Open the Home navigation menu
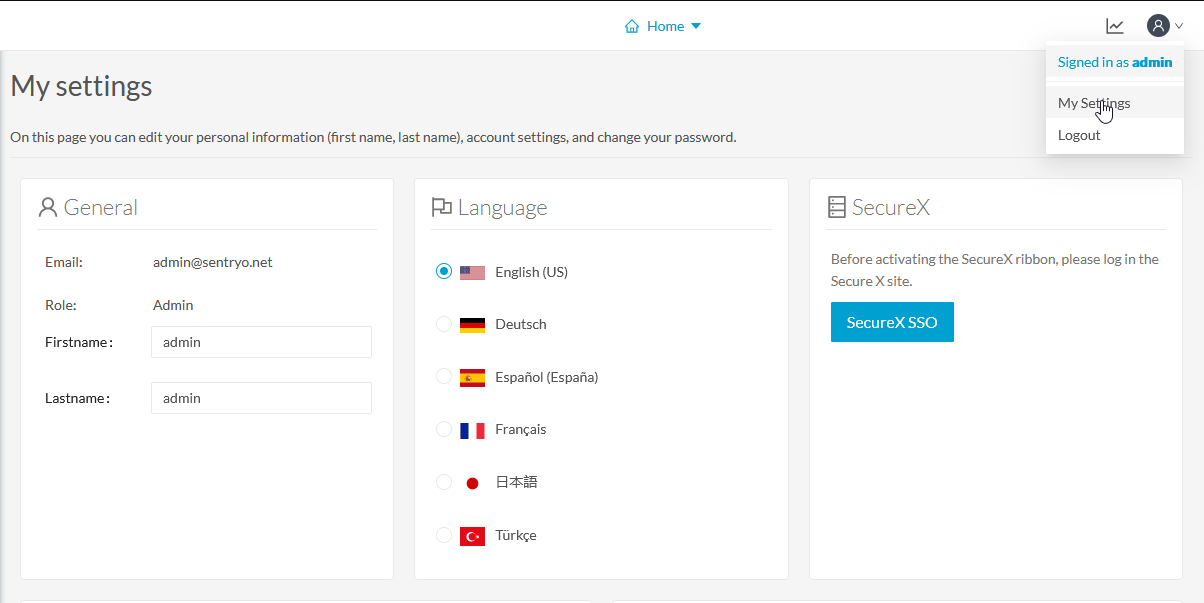 click(663, 26)
